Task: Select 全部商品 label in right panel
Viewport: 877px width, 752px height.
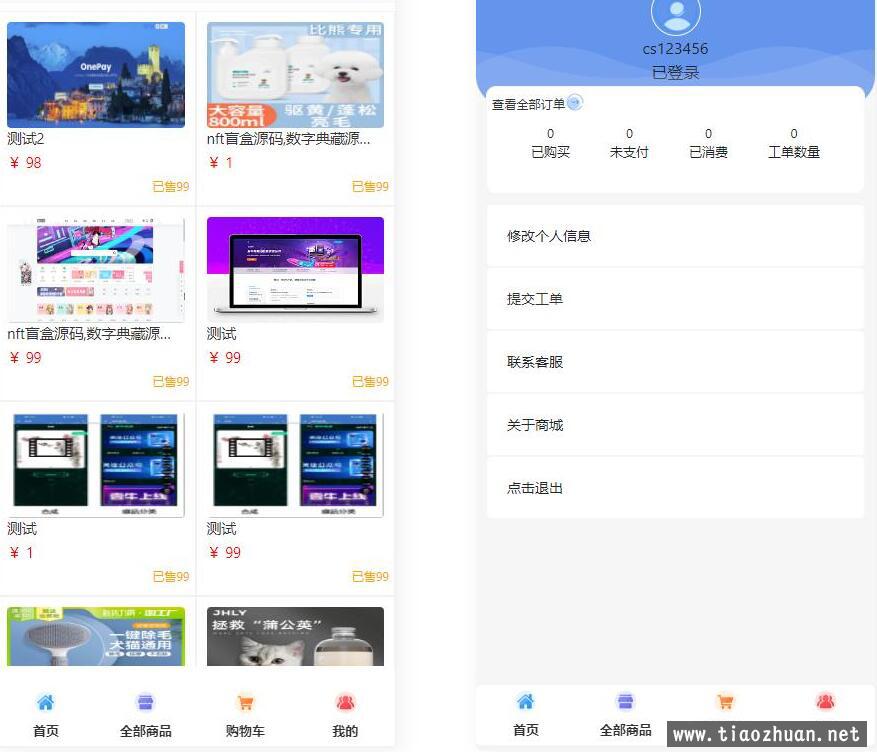Action: coord(625,730)
